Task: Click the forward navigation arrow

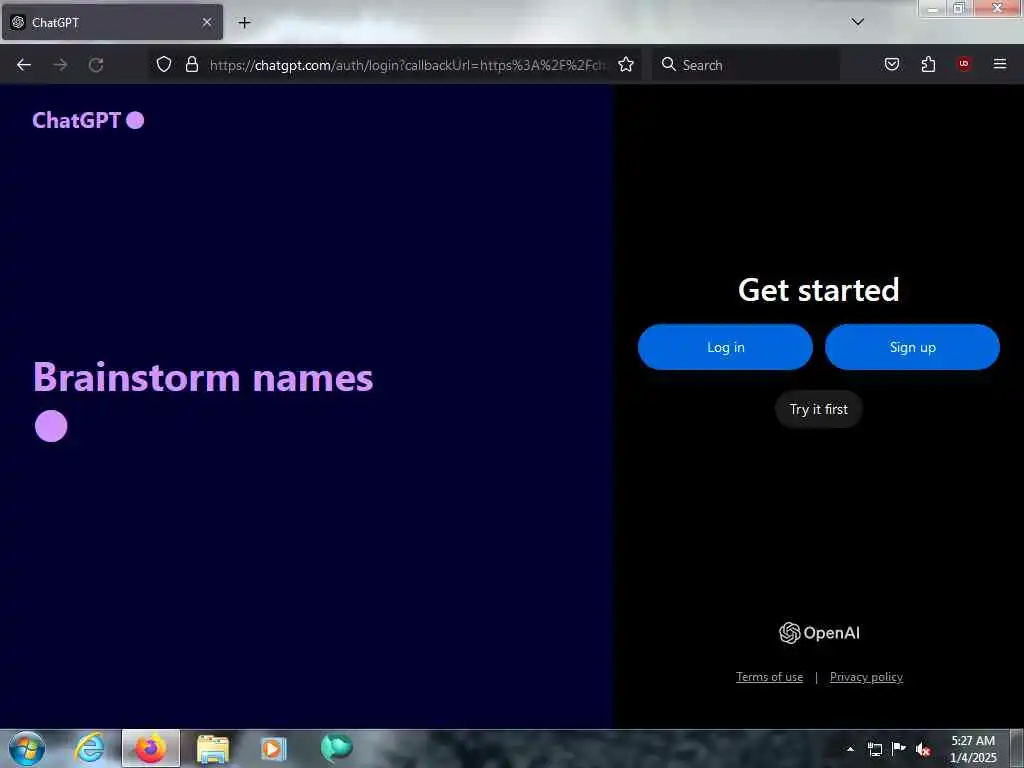Action: 60,65
